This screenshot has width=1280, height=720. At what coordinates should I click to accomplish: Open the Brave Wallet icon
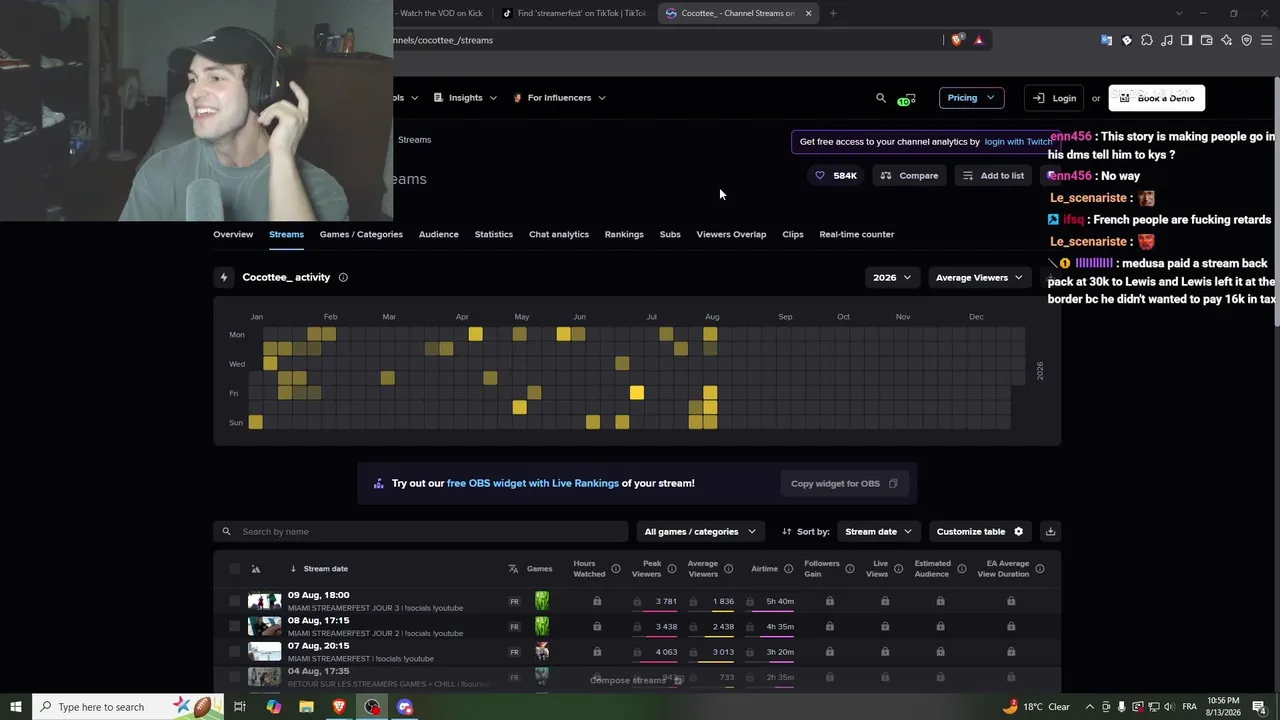1207,40
